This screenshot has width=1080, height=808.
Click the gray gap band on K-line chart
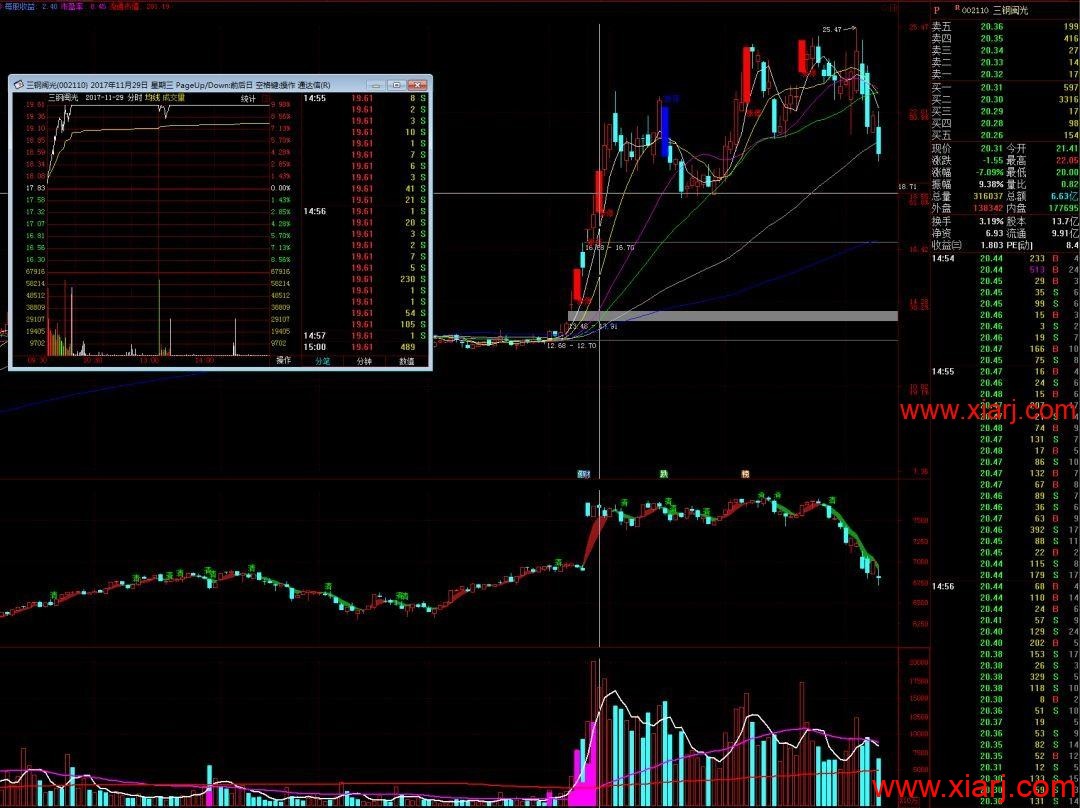732,315
